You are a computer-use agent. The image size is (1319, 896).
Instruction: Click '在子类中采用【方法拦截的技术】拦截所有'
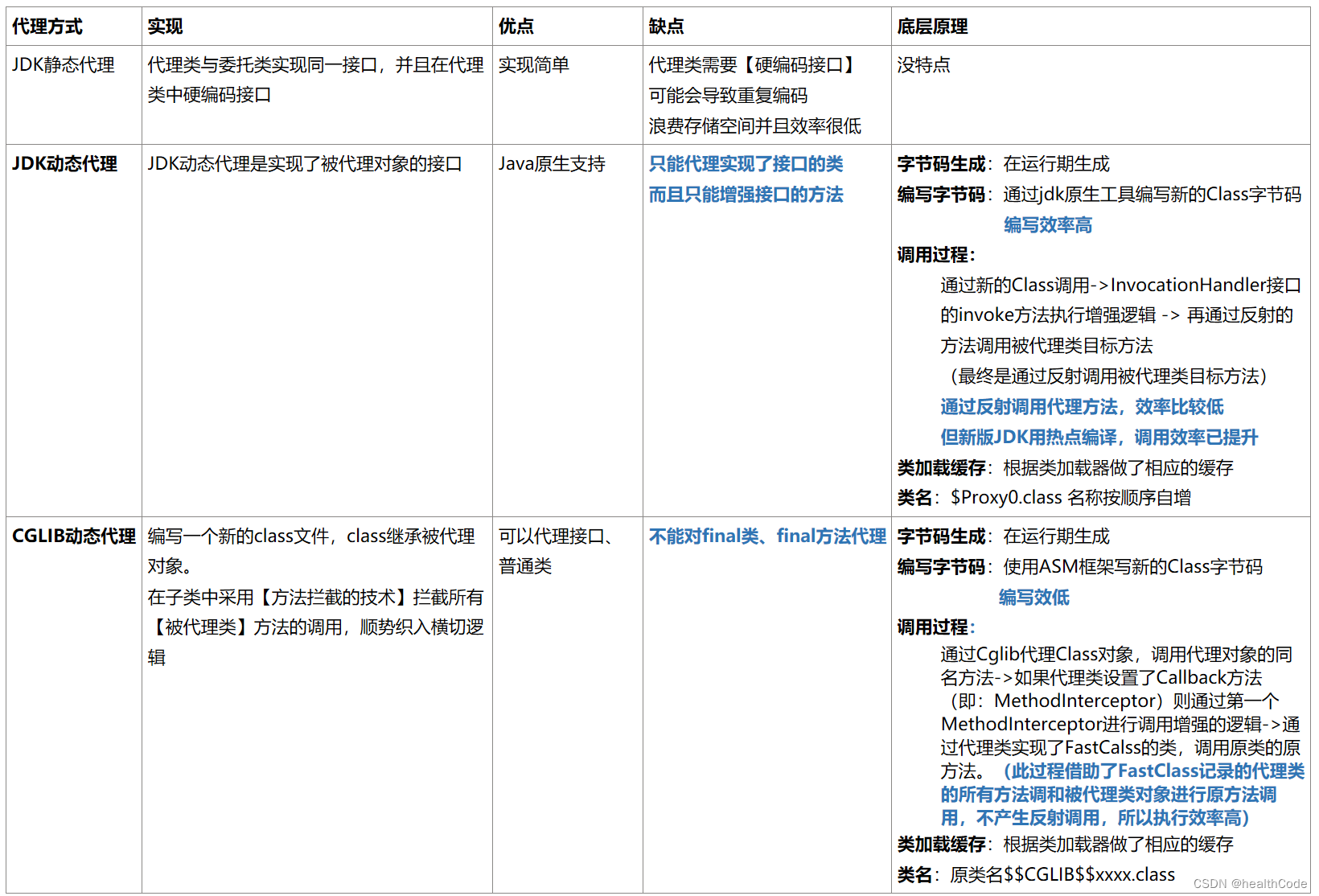[316, 598]
